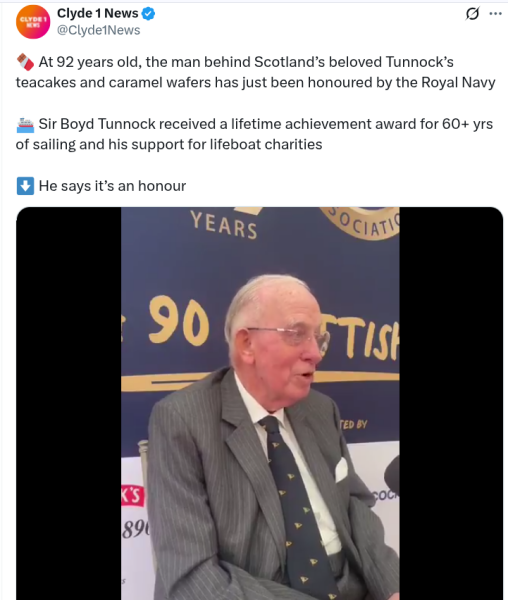Click the lifetime achievement award sentence
Screen dimensions: 508x600
pos(254,134)
